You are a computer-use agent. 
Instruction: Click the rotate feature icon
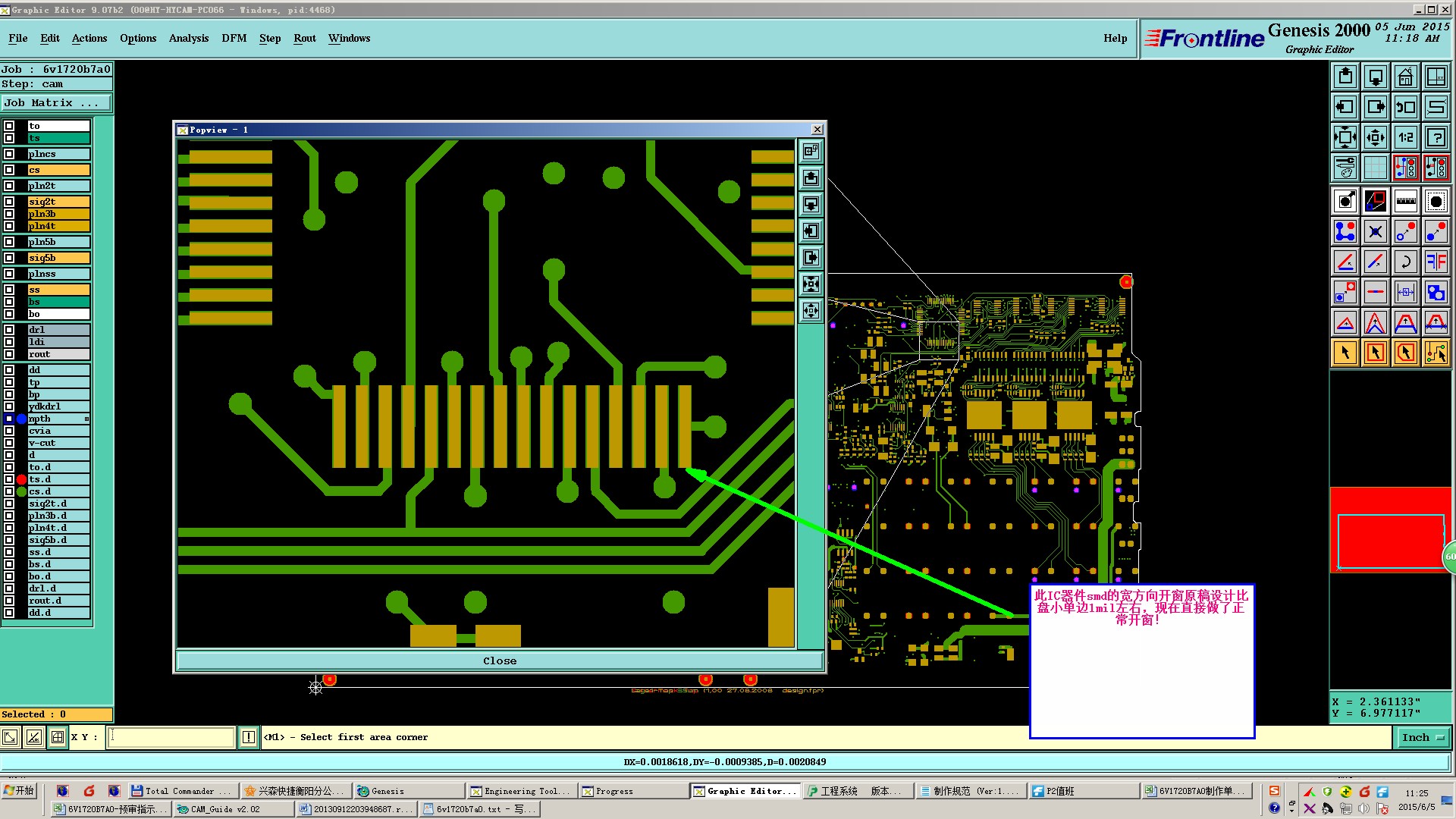(x=1405, y=262)
